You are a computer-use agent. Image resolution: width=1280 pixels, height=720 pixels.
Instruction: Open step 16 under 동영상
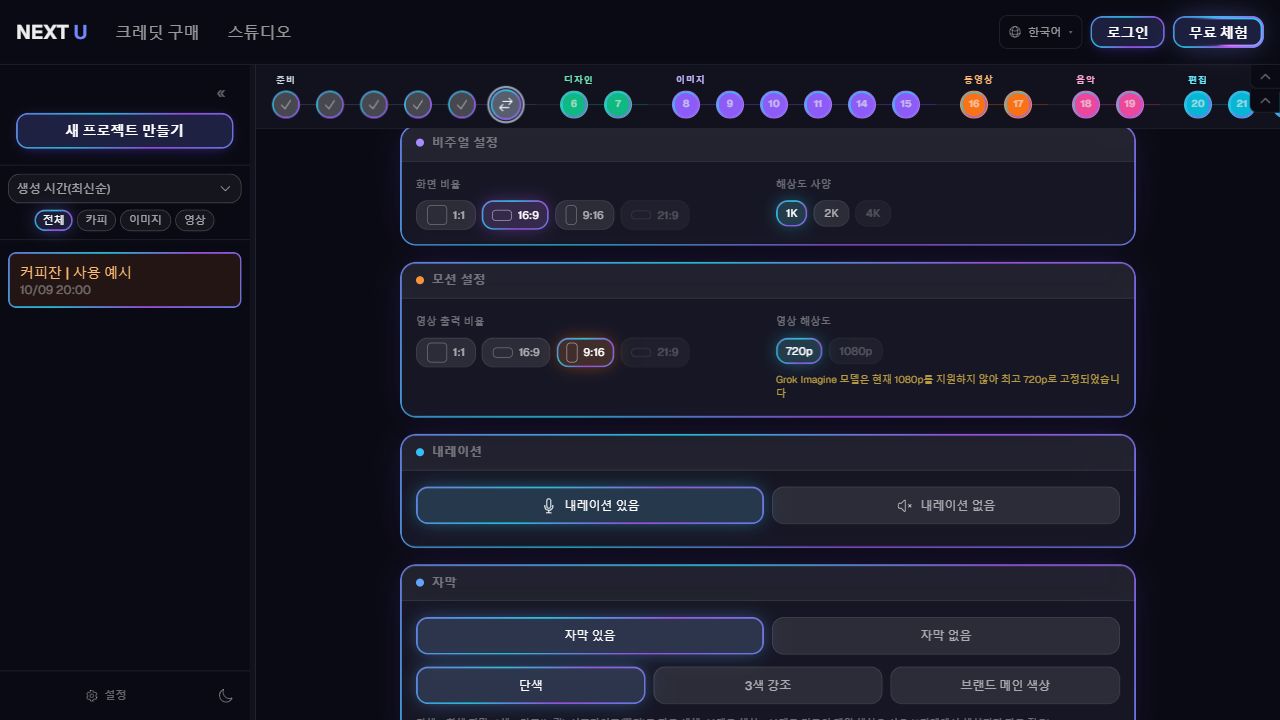coord(974,104)
